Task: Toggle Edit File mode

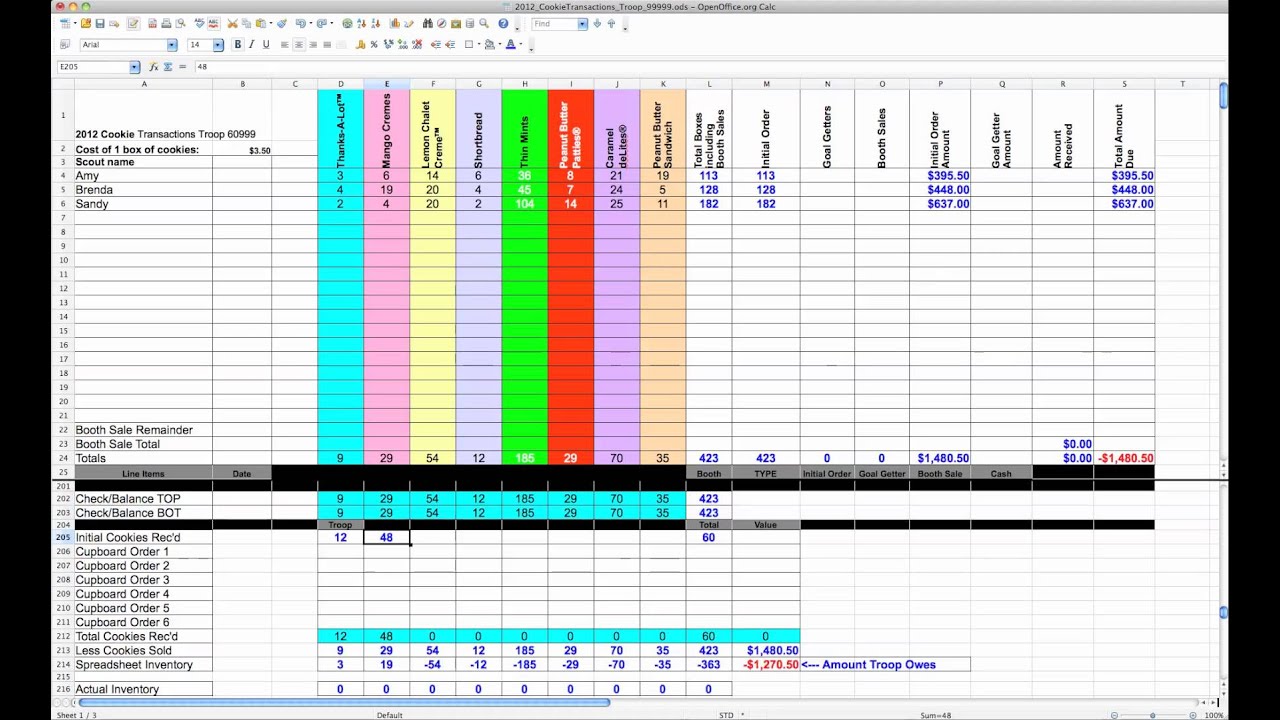Action: pyautogui.click(x=133, y=23)
